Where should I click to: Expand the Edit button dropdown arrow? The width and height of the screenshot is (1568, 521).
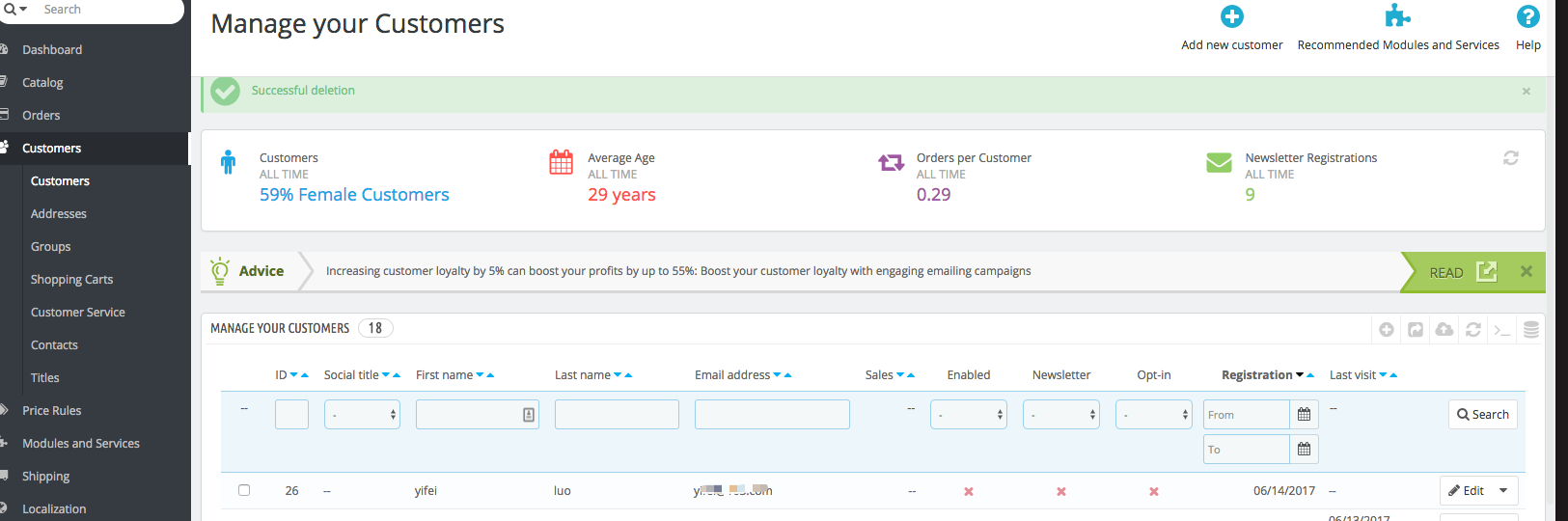[x=1503, y=491]
